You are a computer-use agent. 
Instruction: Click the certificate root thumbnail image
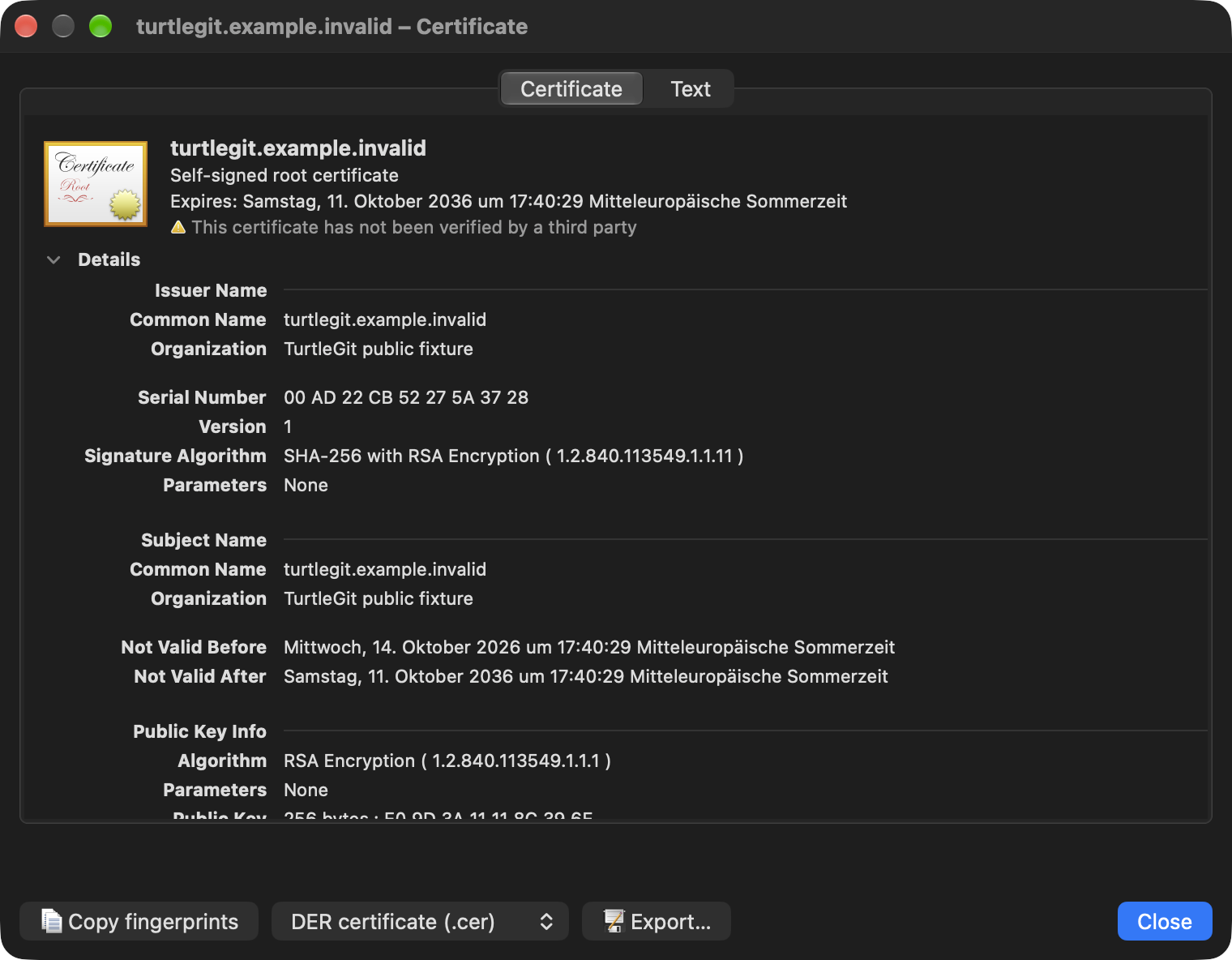pos(96,184)
